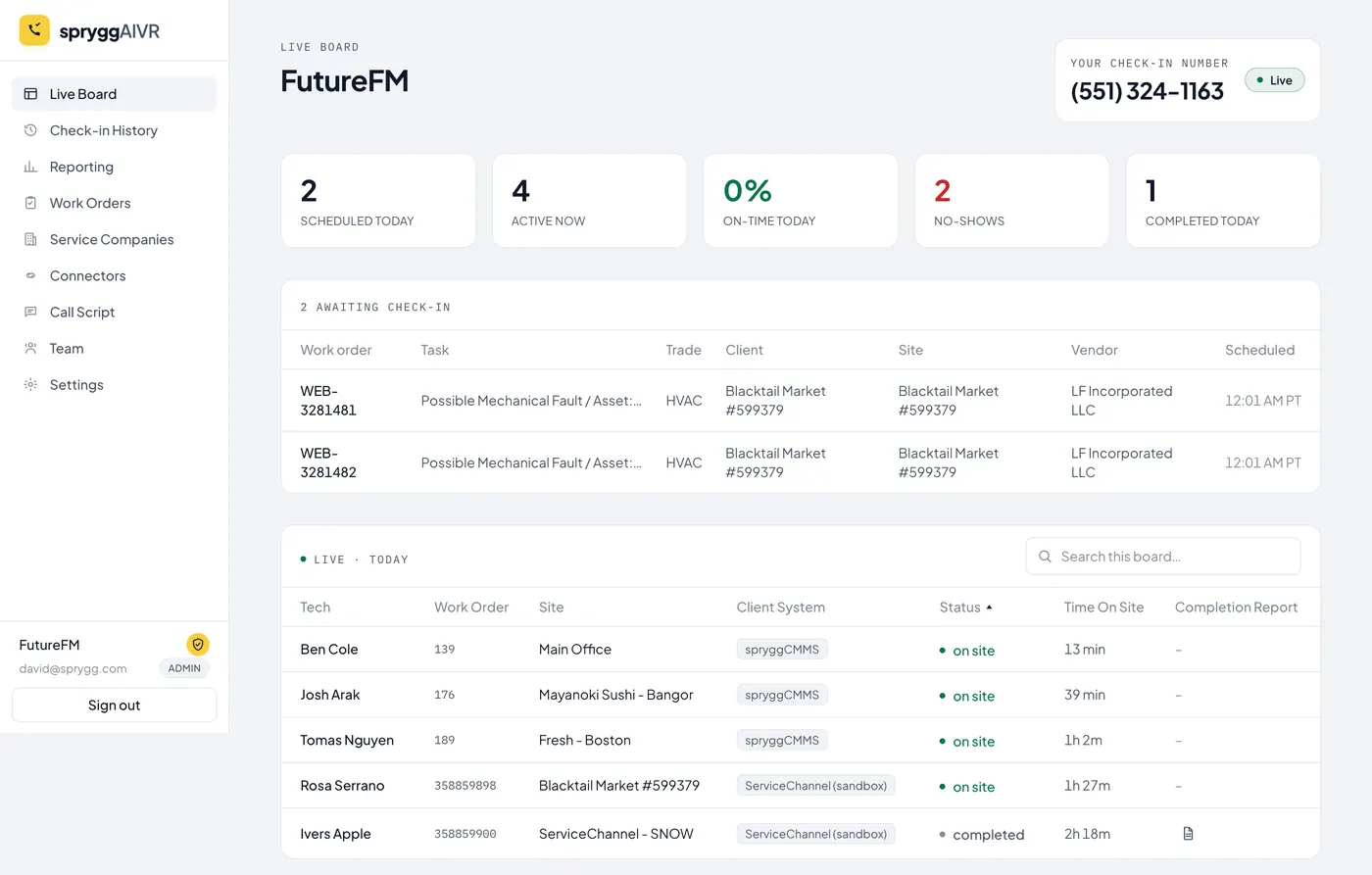Click the Active Now stat card
This screenshot has width=1372, height=875.
589,201
